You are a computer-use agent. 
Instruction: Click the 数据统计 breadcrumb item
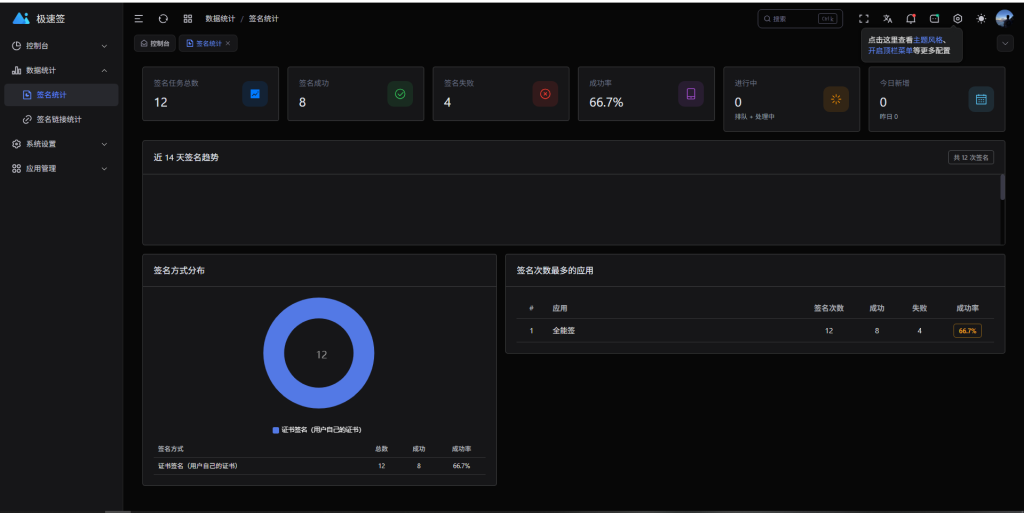tap(220, 19)
